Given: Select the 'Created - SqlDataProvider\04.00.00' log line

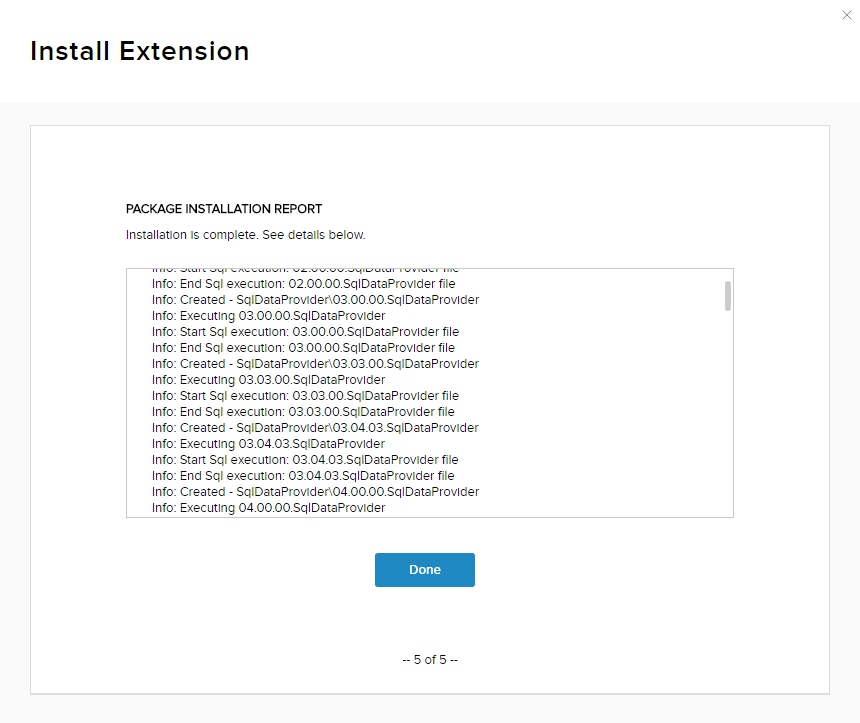Looking at the screenshot, I should (x=315, y=492).
